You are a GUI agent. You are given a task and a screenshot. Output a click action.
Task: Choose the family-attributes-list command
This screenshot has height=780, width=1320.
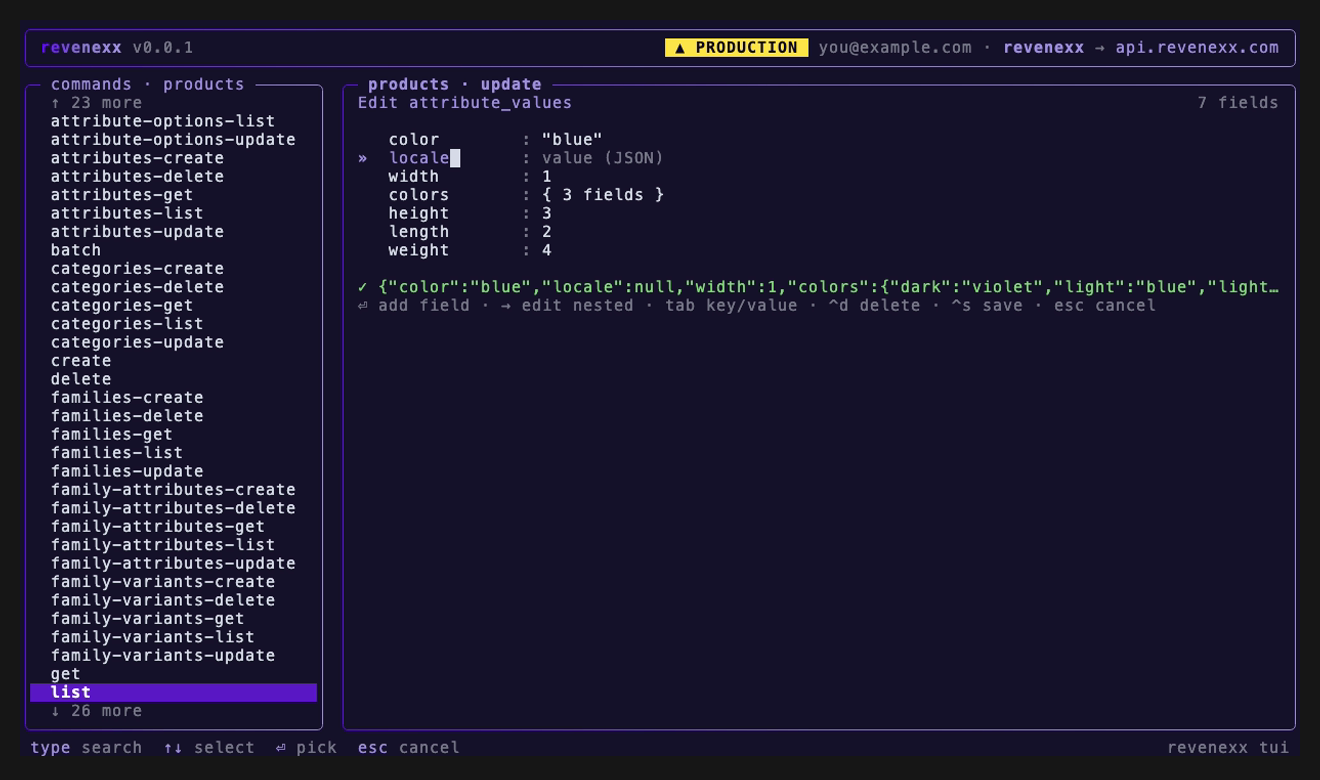[x=163, y=544]
